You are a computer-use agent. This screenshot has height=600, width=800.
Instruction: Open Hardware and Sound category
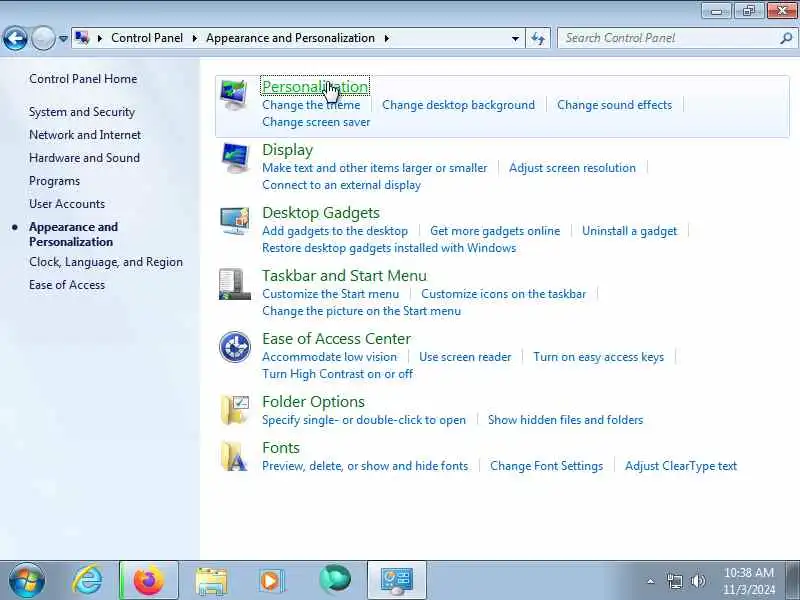point(84,158)
